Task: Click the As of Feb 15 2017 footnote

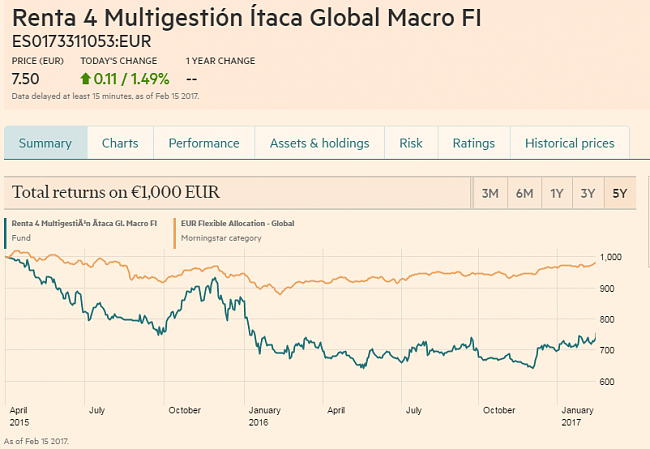Action: pyautogui.click(x=36, y=441)
